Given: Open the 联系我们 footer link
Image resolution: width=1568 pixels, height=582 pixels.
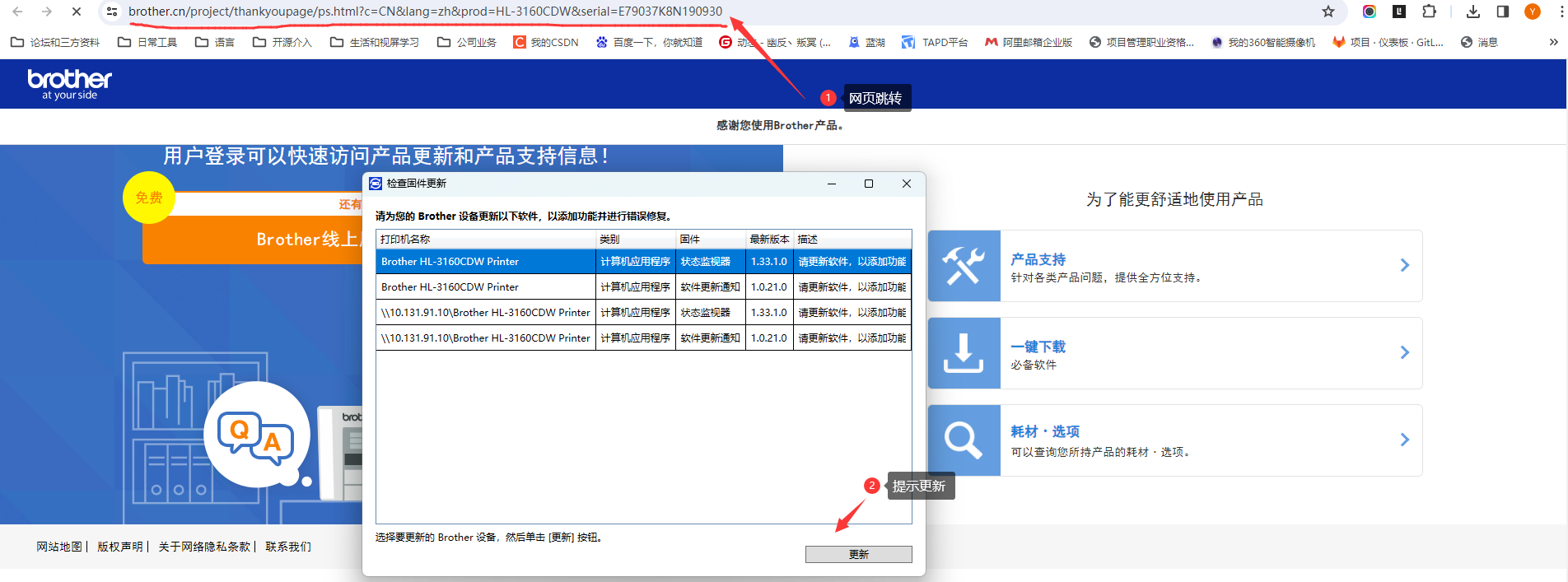Looking at the screenshot, I should pos(287,547).
